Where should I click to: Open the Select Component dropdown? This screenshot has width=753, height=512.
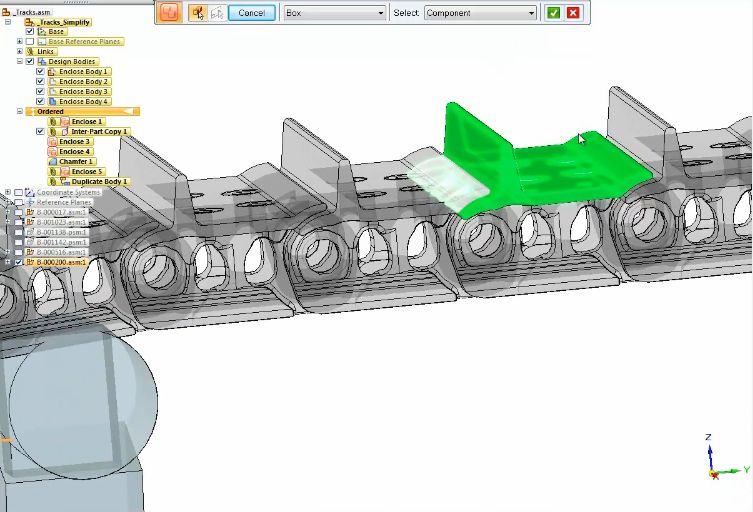click(480, 13)
